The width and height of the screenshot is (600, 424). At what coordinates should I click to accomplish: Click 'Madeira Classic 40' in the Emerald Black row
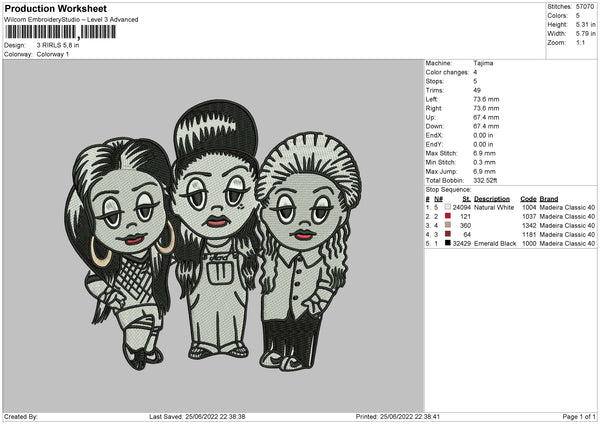click(567, 243)
